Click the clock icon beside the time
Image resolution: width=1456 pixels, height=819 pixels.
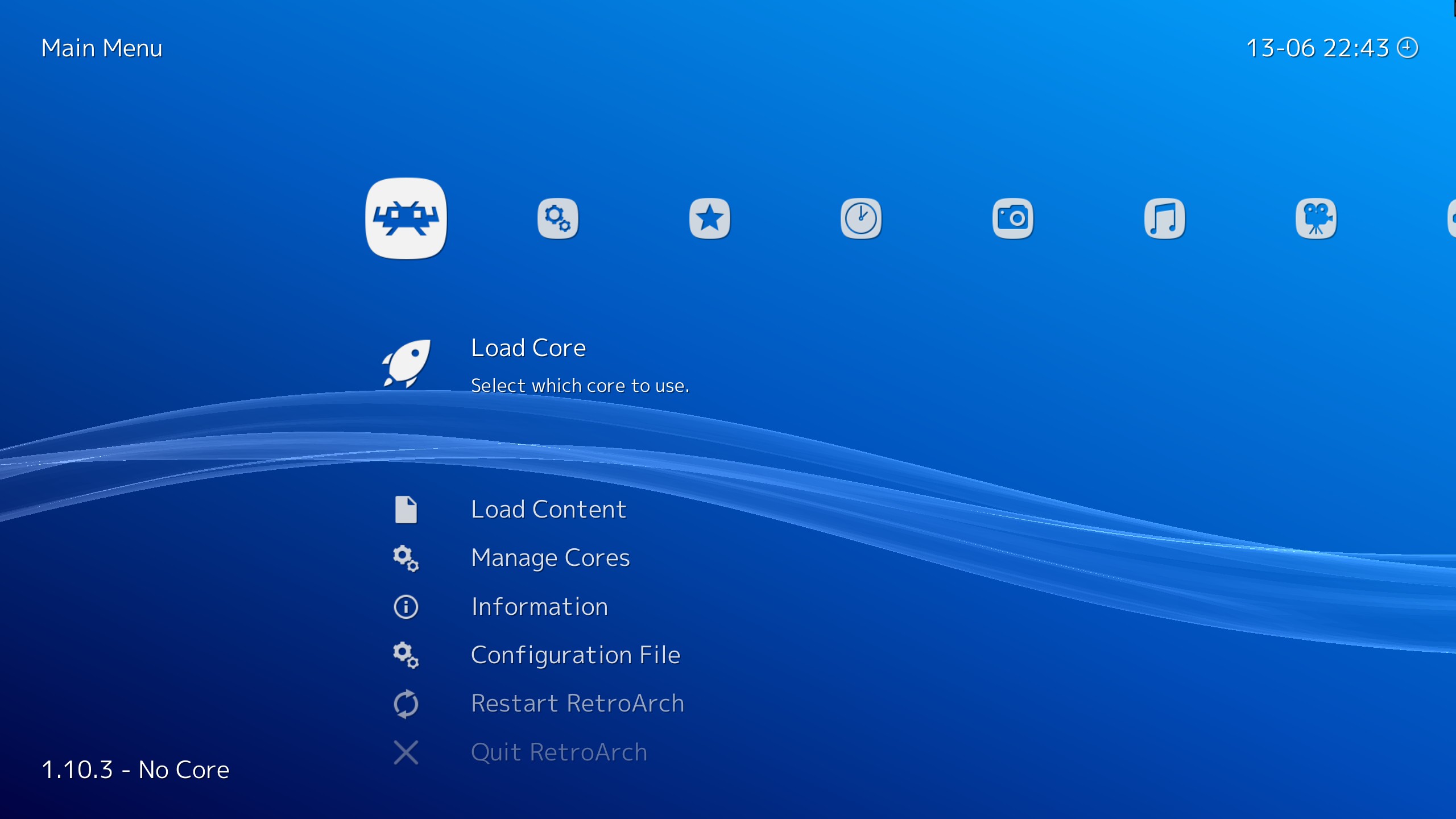[1407, 48]
